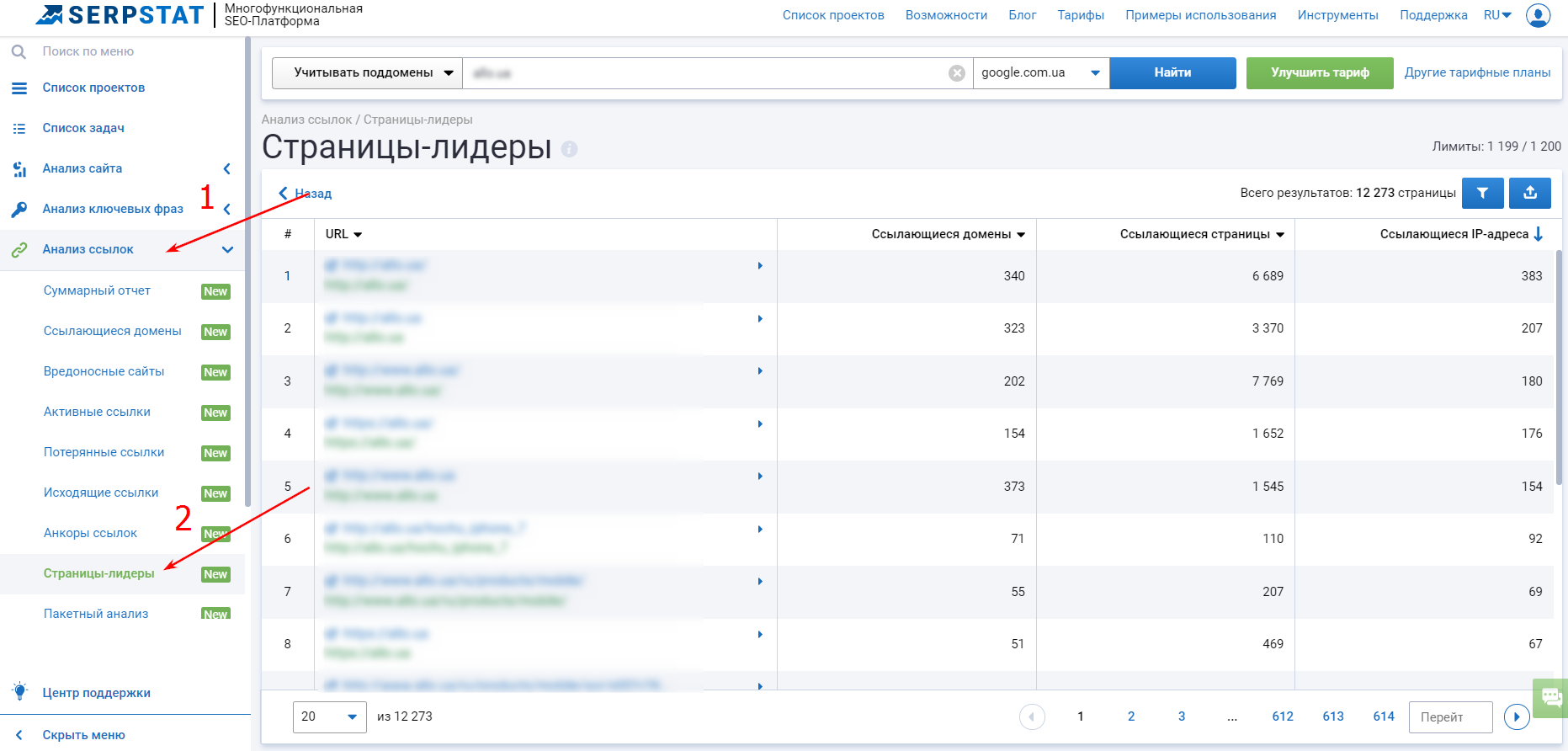Open Исходящие ссылки sidebar item
1568x751 pixels.
pos(101,493)
